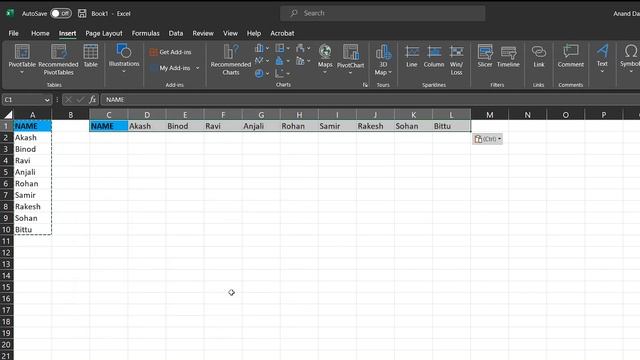
Task: Select cell J1 containing Rakesh
Action: (375, 126)
